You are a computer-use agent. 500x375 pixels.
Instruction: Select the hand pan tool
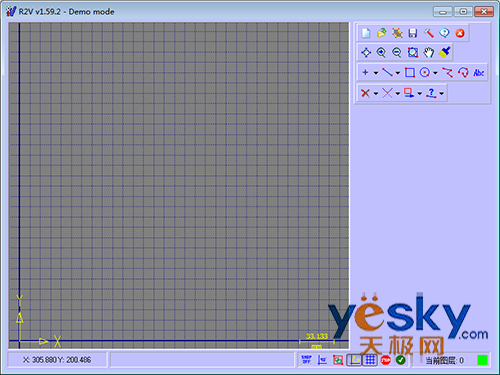pyautogui.click(x=429, y=52)
